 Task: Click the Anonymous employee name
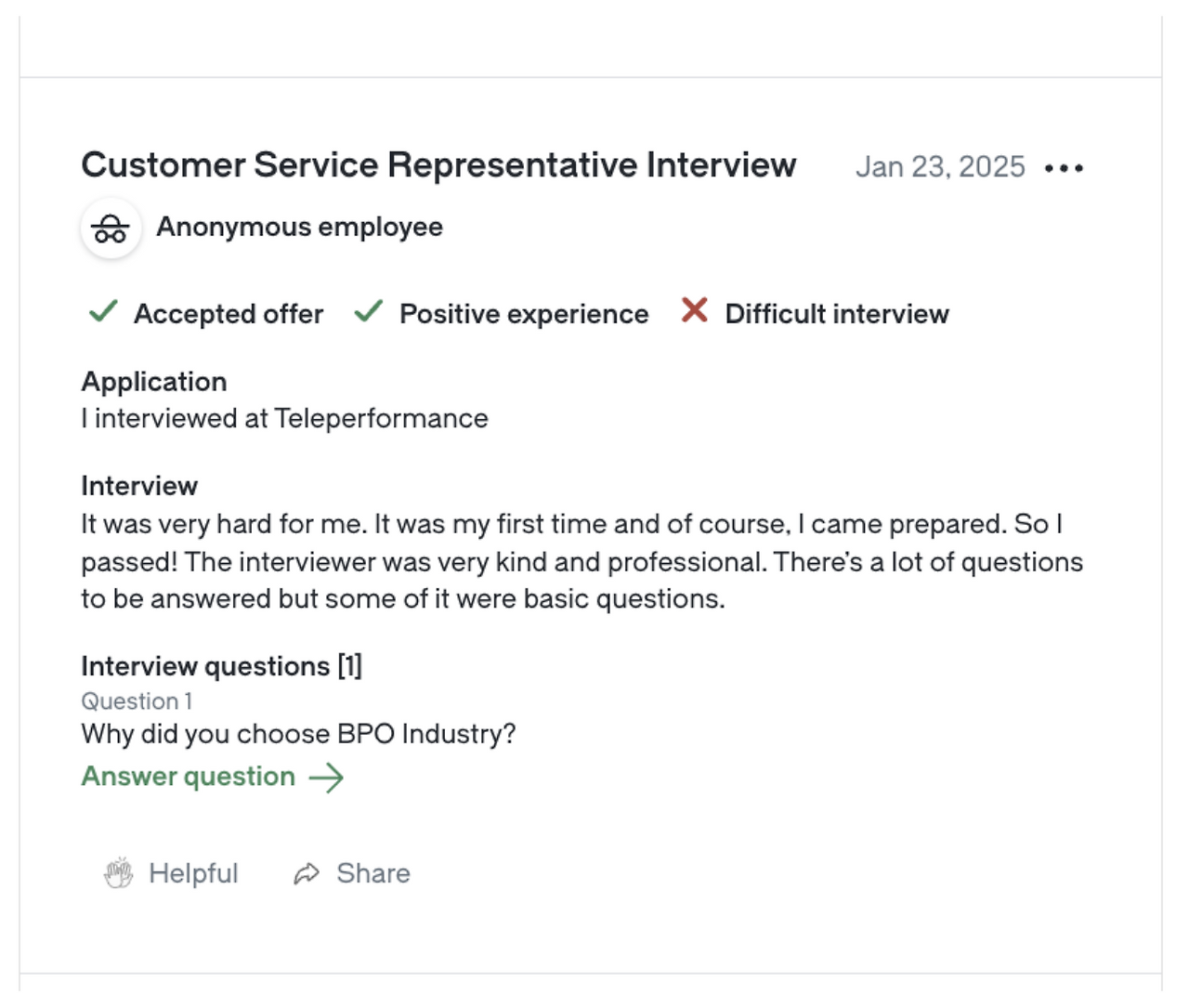299,227
